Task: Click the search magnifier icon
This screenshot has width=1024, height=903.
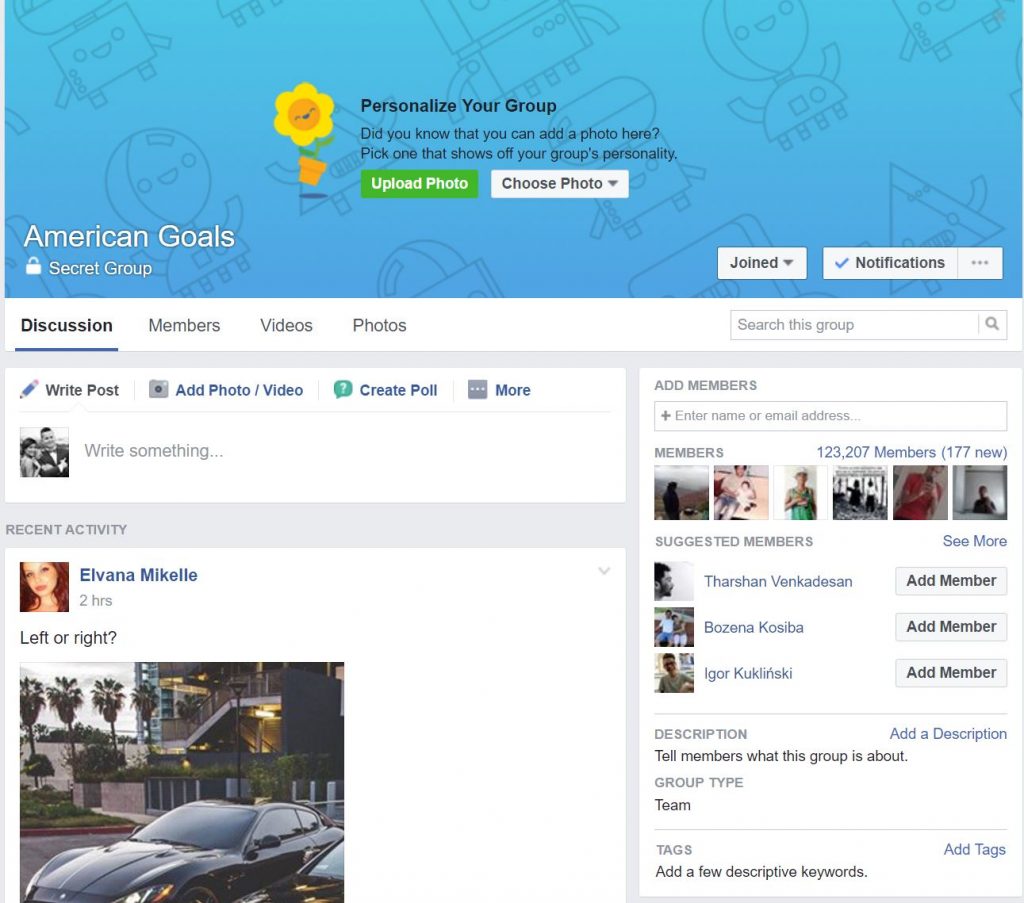Action: click(992, 325)
